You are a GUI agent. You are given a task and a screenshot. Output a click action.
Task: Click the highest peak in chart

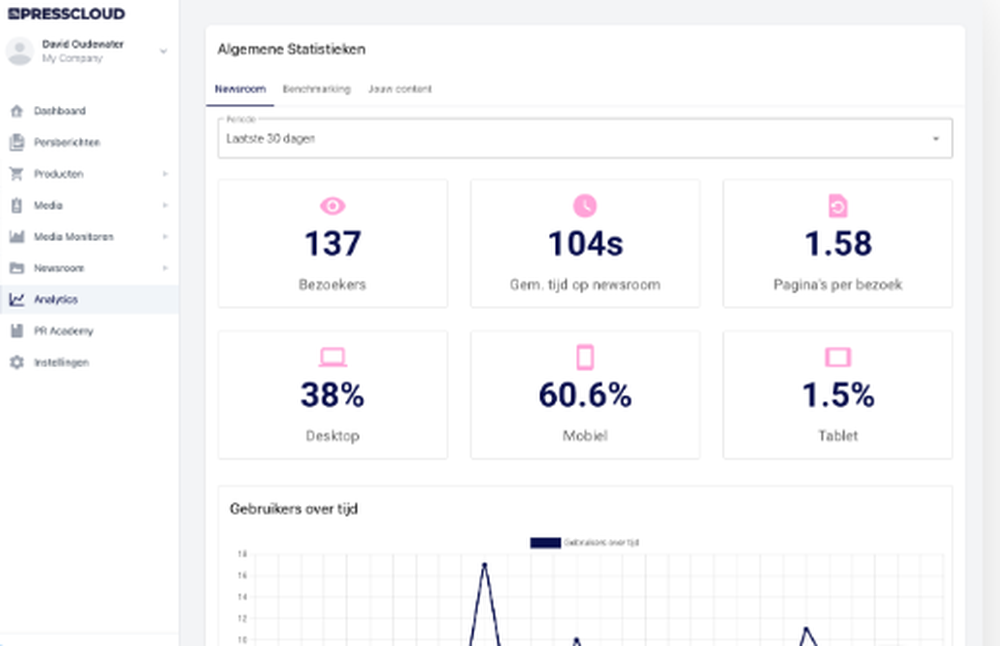485,564
